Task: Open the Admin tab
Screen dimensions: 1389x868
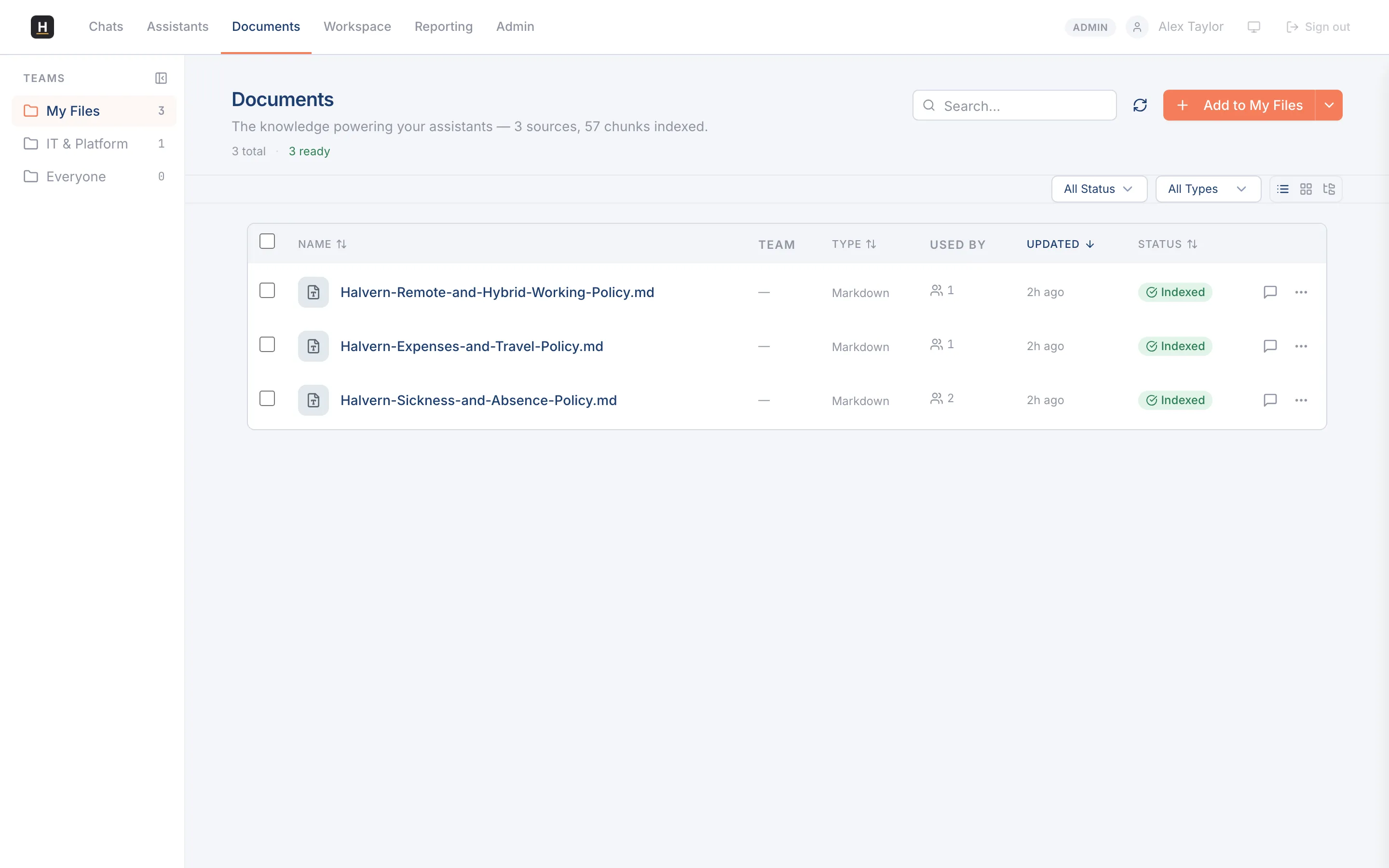Action: [x=515, y=27]
